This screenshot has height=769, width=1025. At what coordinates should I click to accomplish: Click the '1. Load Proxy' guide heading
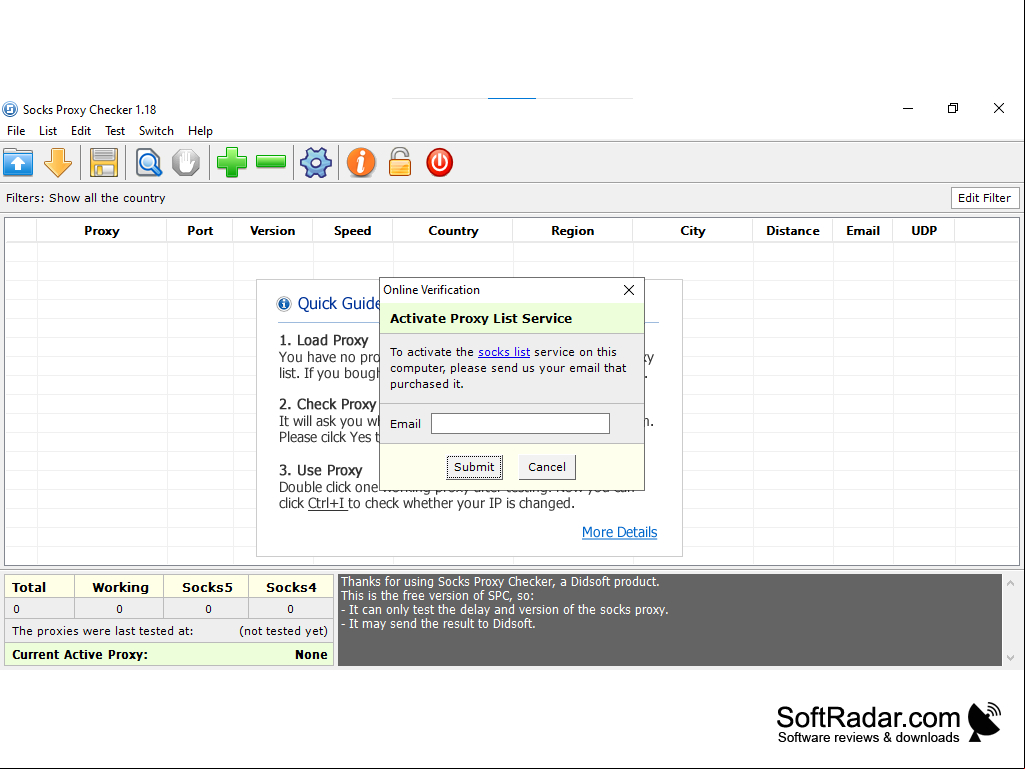tap(324, 340)
